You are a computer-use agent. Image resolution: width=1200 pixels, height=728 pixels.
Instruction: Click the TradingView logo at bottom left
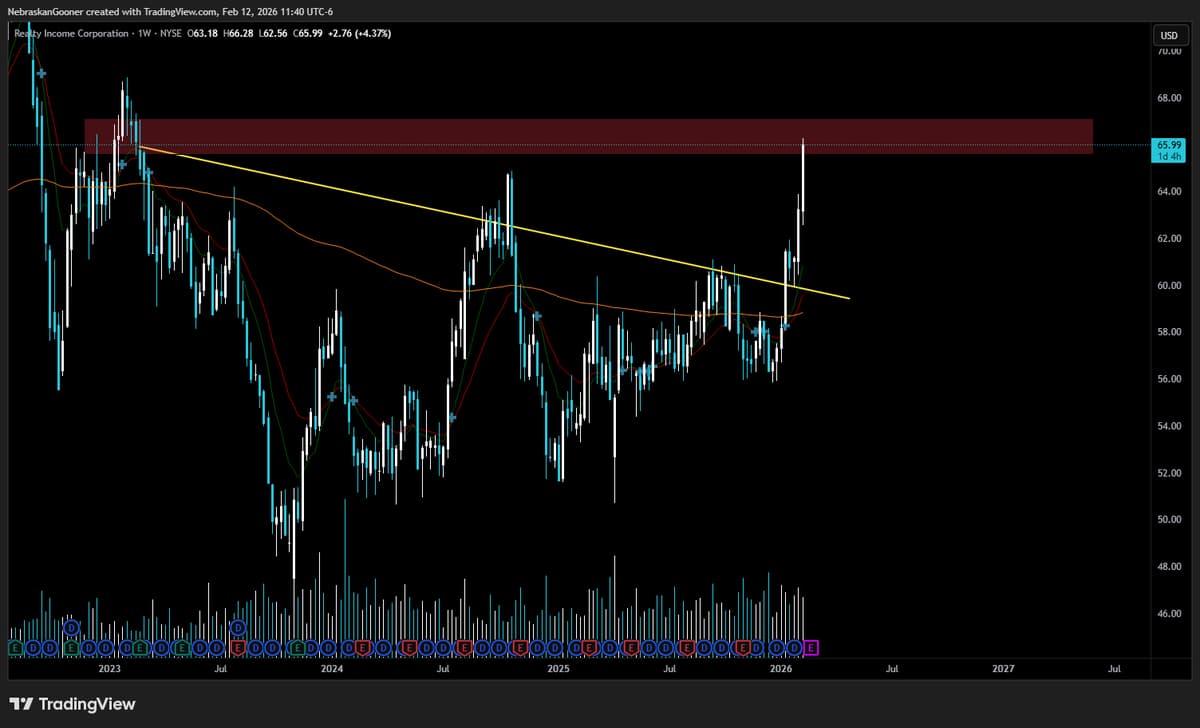tap(73, 704)
